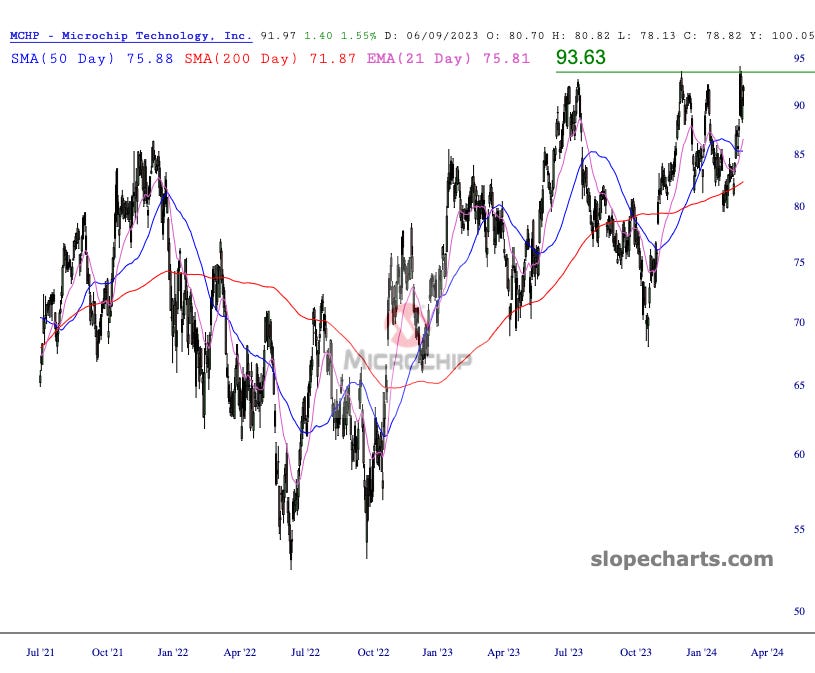
Task: Click the H: 80.82 high value
Action: tap(581, 36)
